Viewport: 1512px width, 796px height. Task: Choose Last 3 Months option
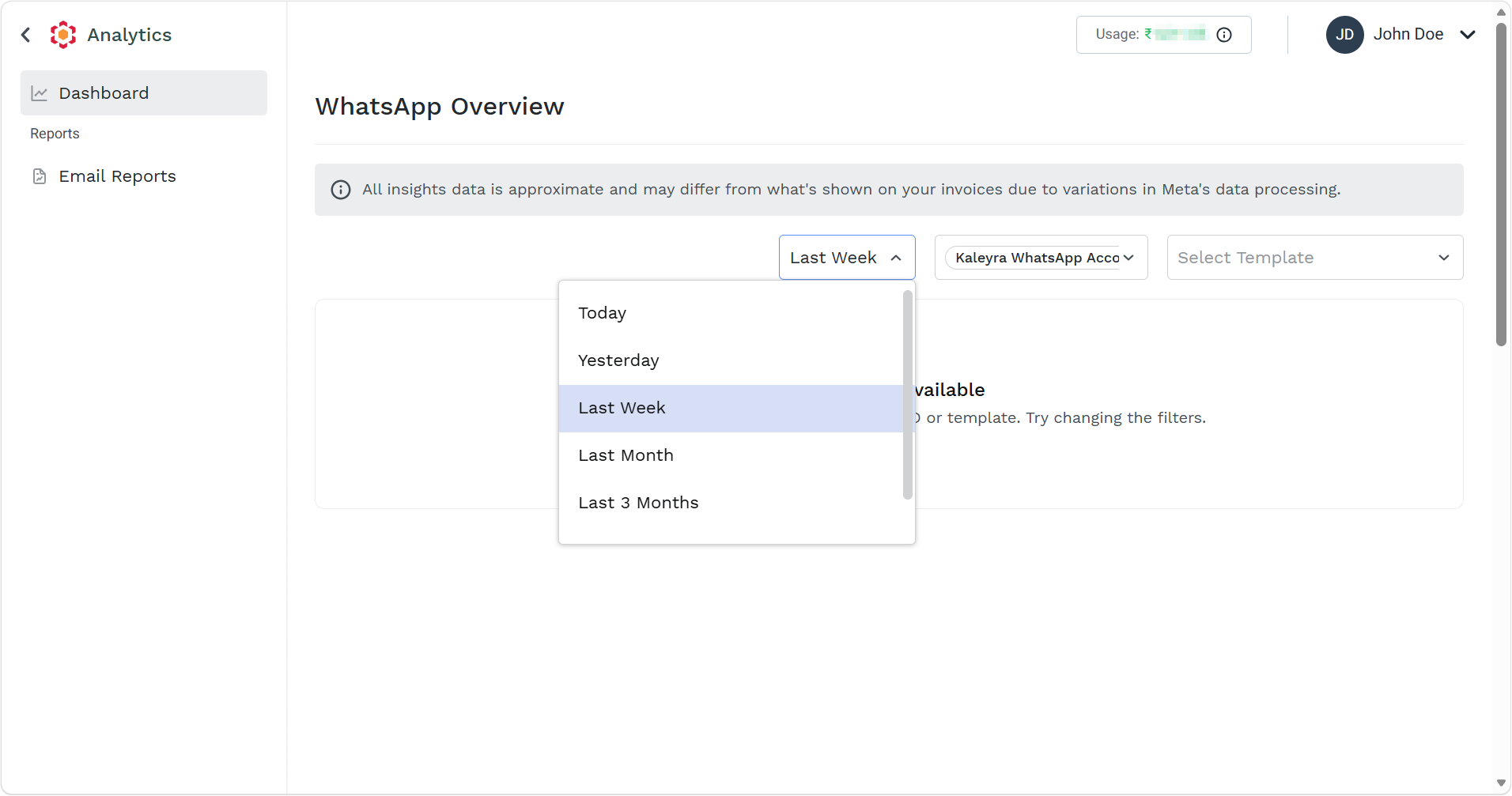[x=731, y=503]
